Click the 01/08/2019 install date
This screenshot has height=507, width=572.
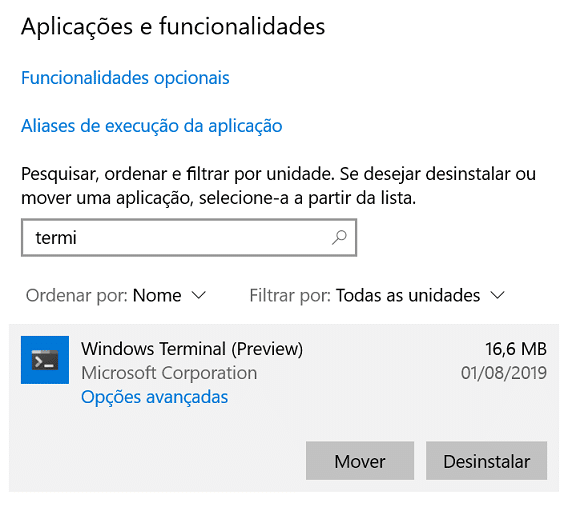(504, 373)
